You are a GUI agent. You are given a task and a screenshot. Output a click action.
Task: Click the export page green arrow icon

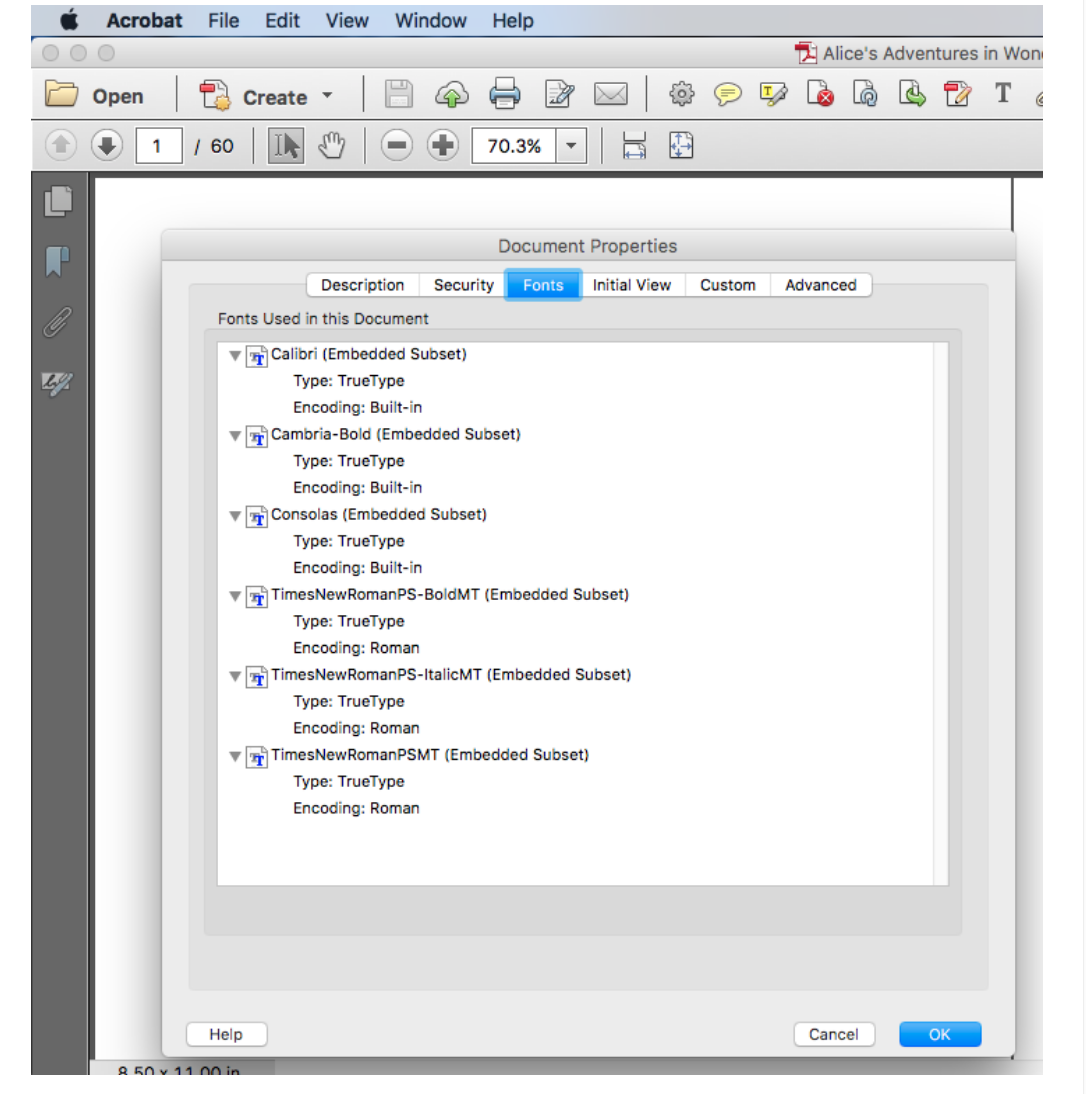(912, 93)
